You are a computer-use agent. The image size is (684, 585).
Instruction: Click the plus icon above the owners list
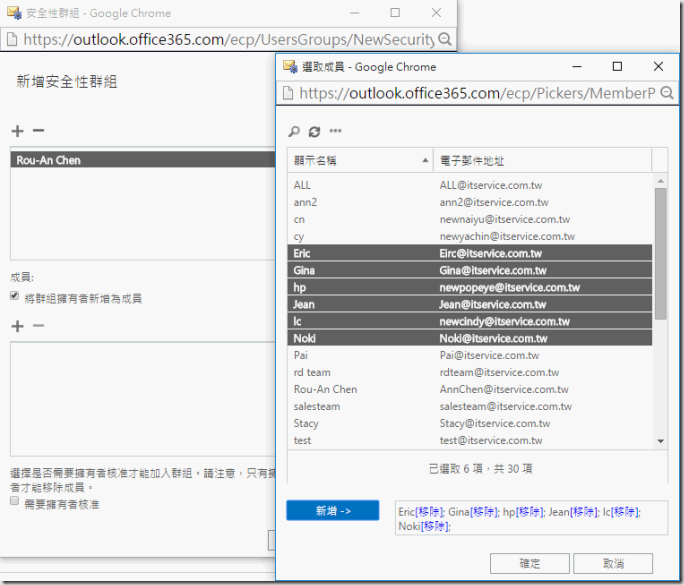[16, 131]
